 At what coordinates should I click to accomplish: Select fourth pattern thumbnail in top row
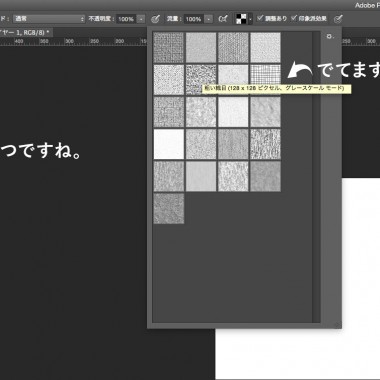(265, 47)
